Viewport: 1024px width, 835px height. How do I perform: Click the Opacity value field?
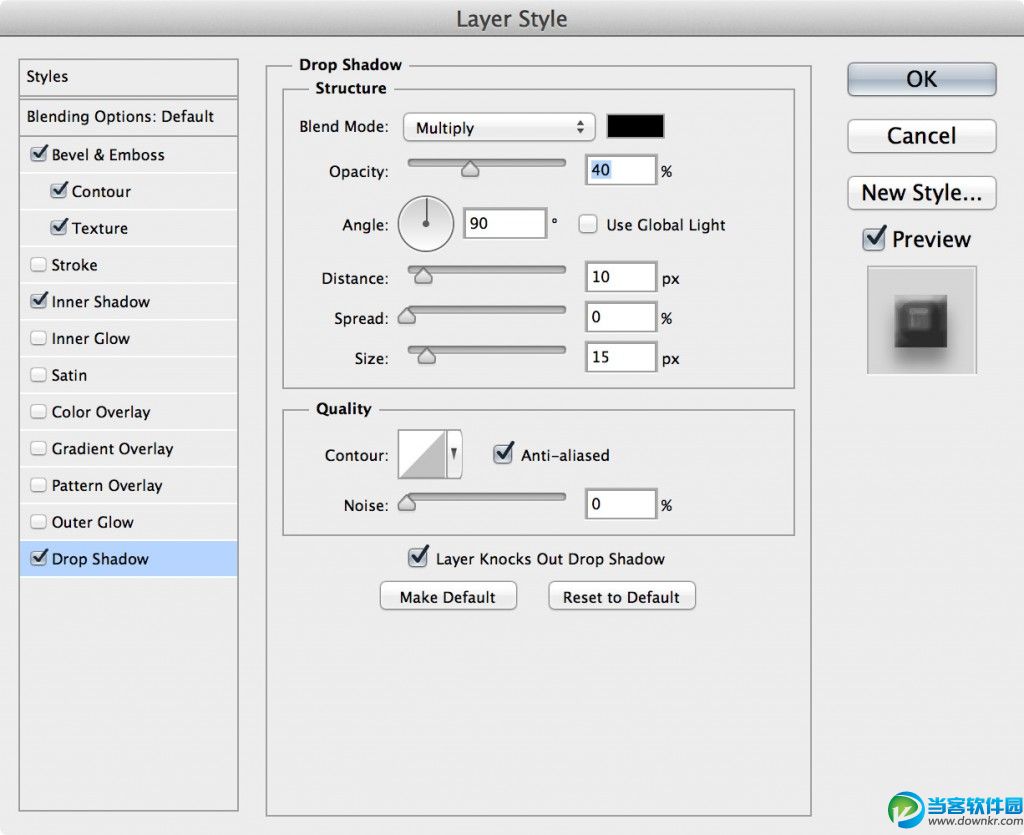point(620,170)
